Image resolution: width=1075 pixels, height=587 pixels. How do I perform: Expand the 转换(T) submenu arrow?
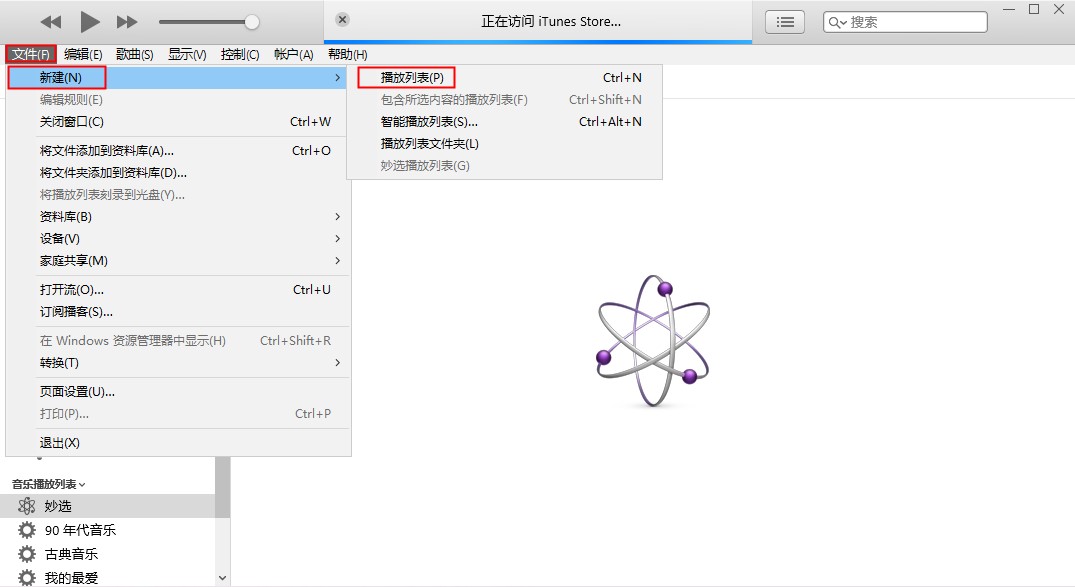tap(337, 362)
